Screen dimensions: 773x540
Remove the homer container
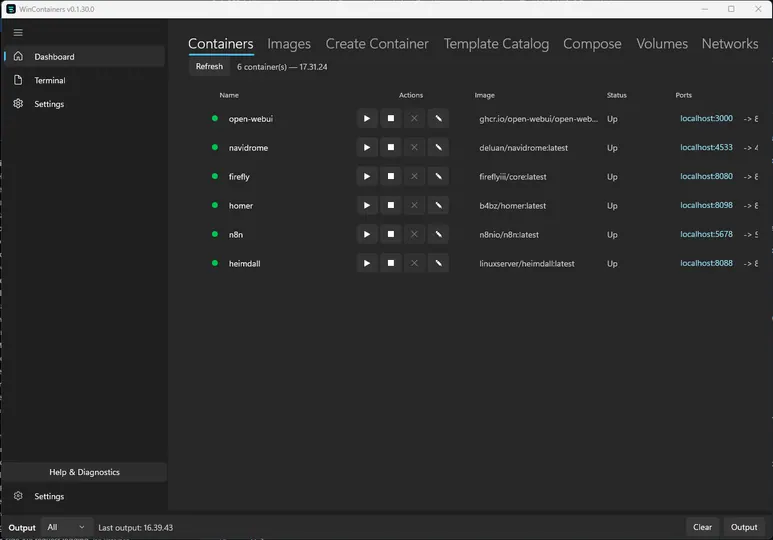[414, 205]
